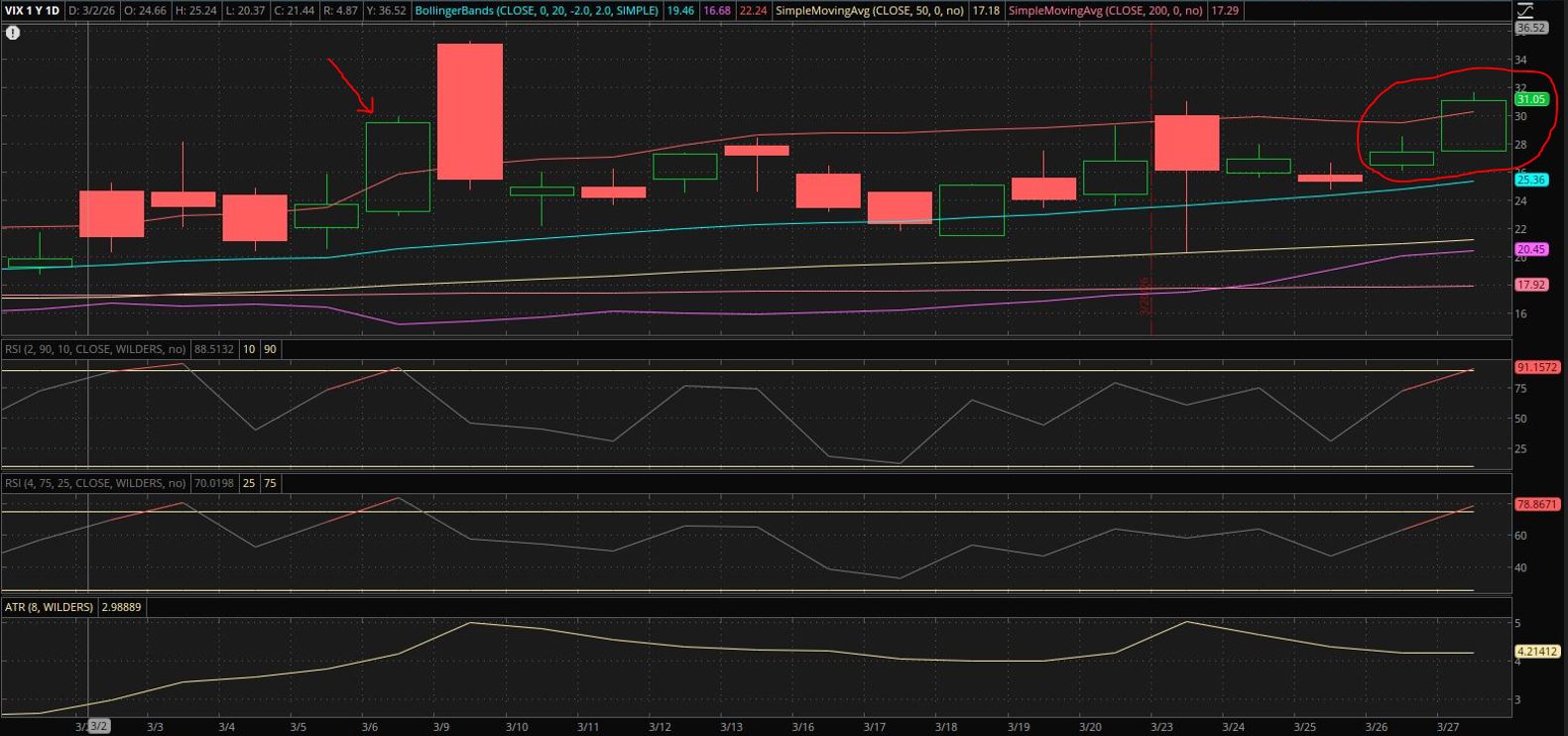Click the price scale icon at top right
This screenshot has height=736, width=1568.
tap(1525, 11)
